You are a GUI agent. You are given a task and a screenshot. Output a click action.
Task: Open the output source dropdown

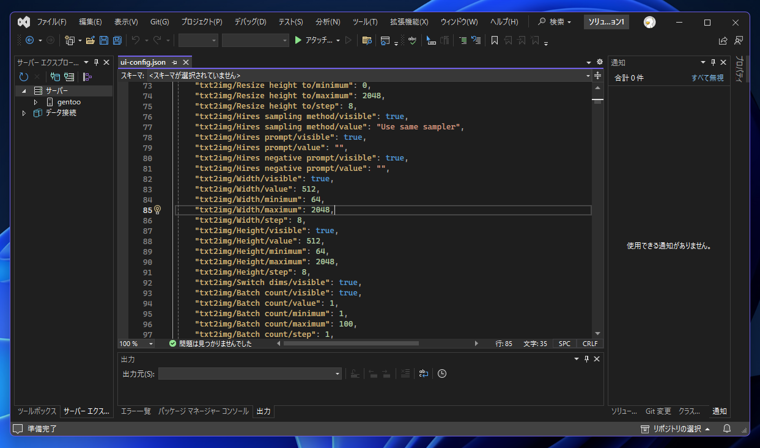(x=250, y=374)
